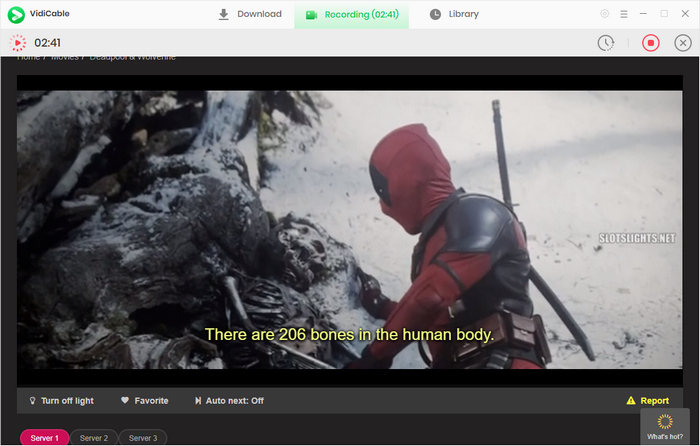
Task: Maximize the VidiCable window
Action: tap(664, 14)
